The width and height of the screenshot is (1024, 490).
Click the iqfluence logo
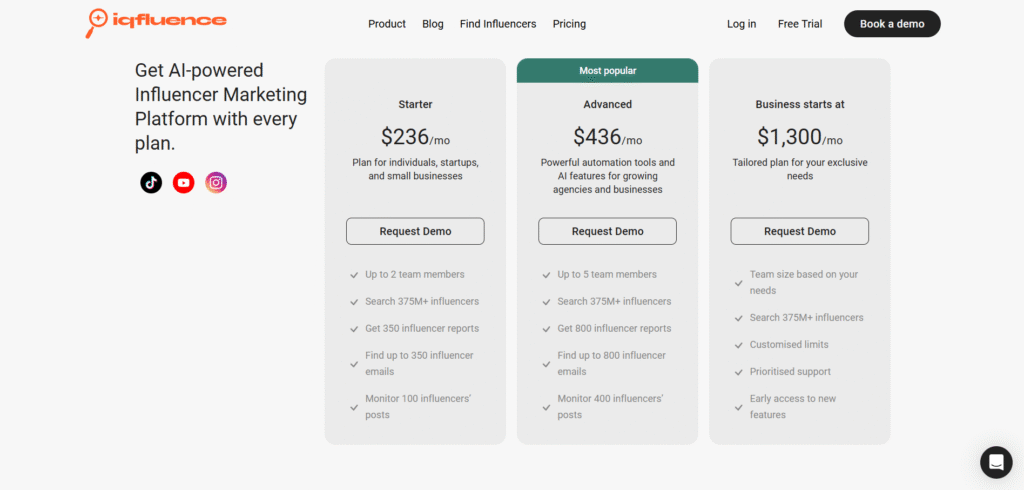click(x=155, y=23)
